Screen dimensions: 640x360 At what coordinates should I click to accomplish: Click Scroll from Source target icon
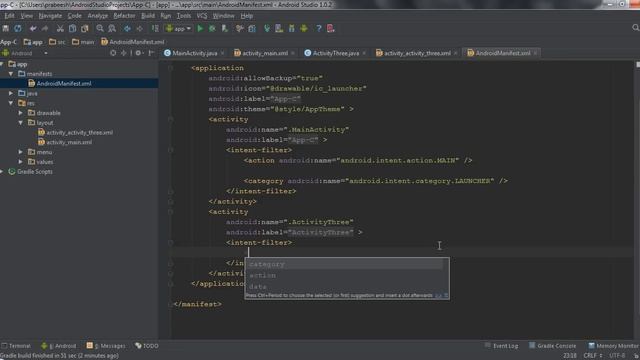click(x=113, y=53)
